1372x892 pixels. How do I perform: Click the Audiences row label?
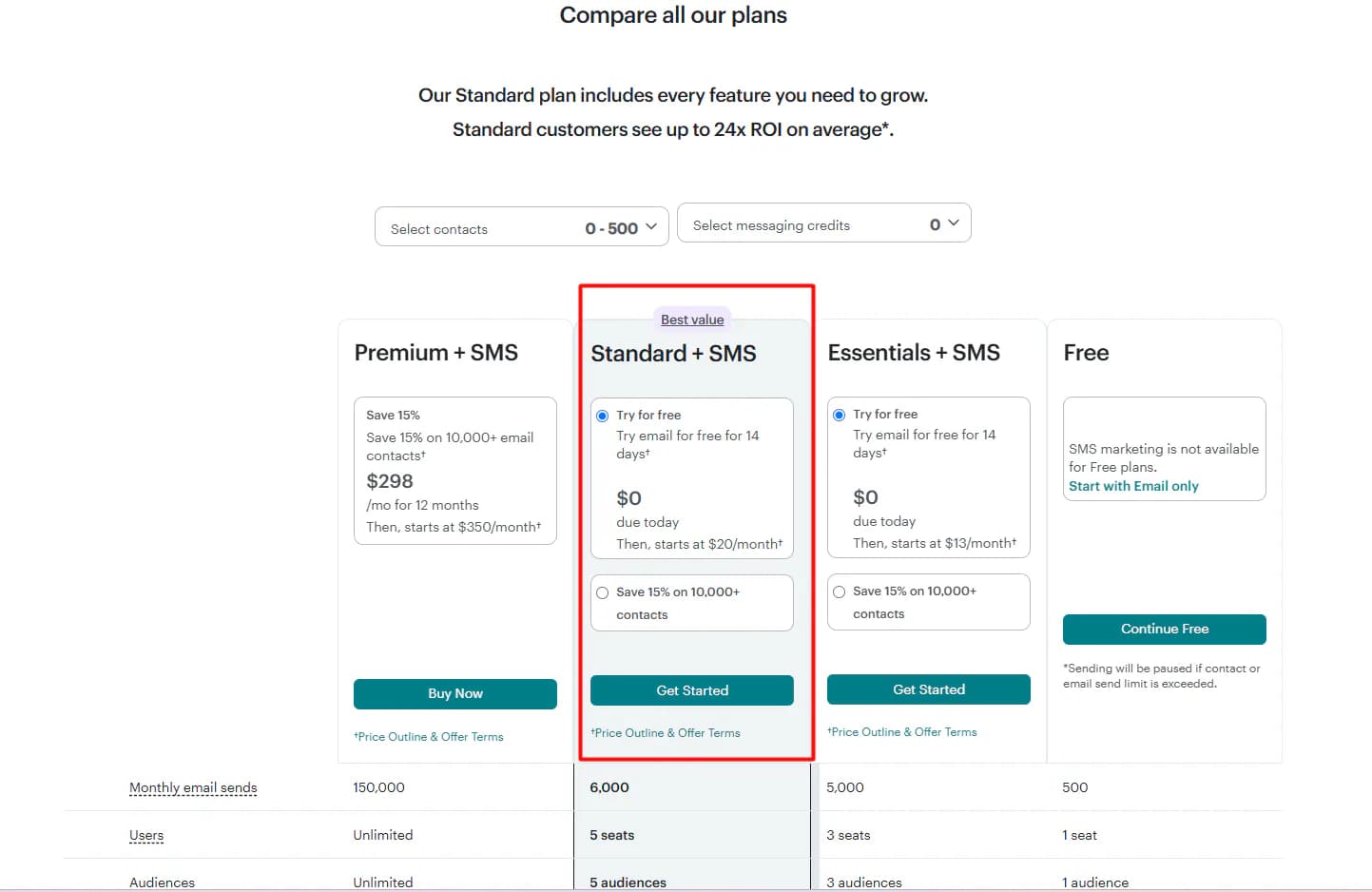162,882
